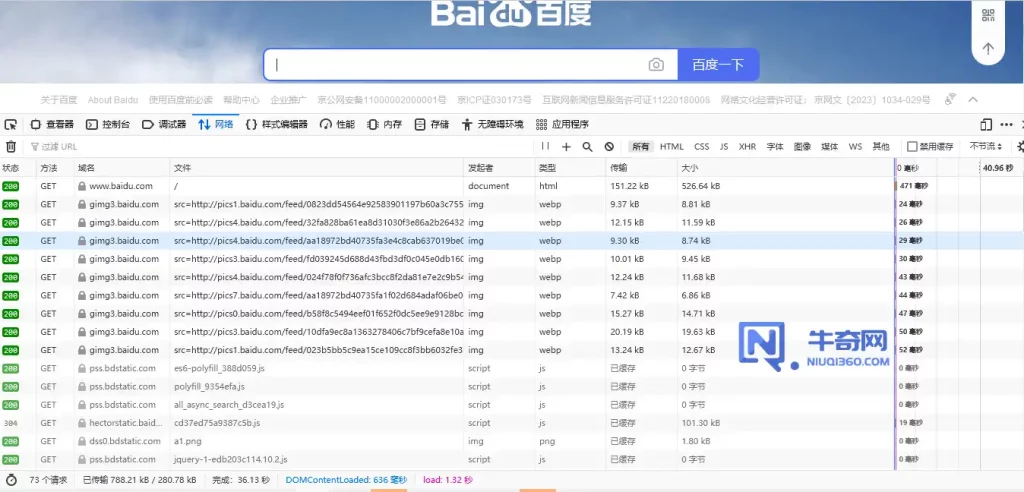Image resolution: width=1024 pixels, height=492 pixels.
Task: Click the plus icon in network toolbar
Action: click(x=566, y=147)
